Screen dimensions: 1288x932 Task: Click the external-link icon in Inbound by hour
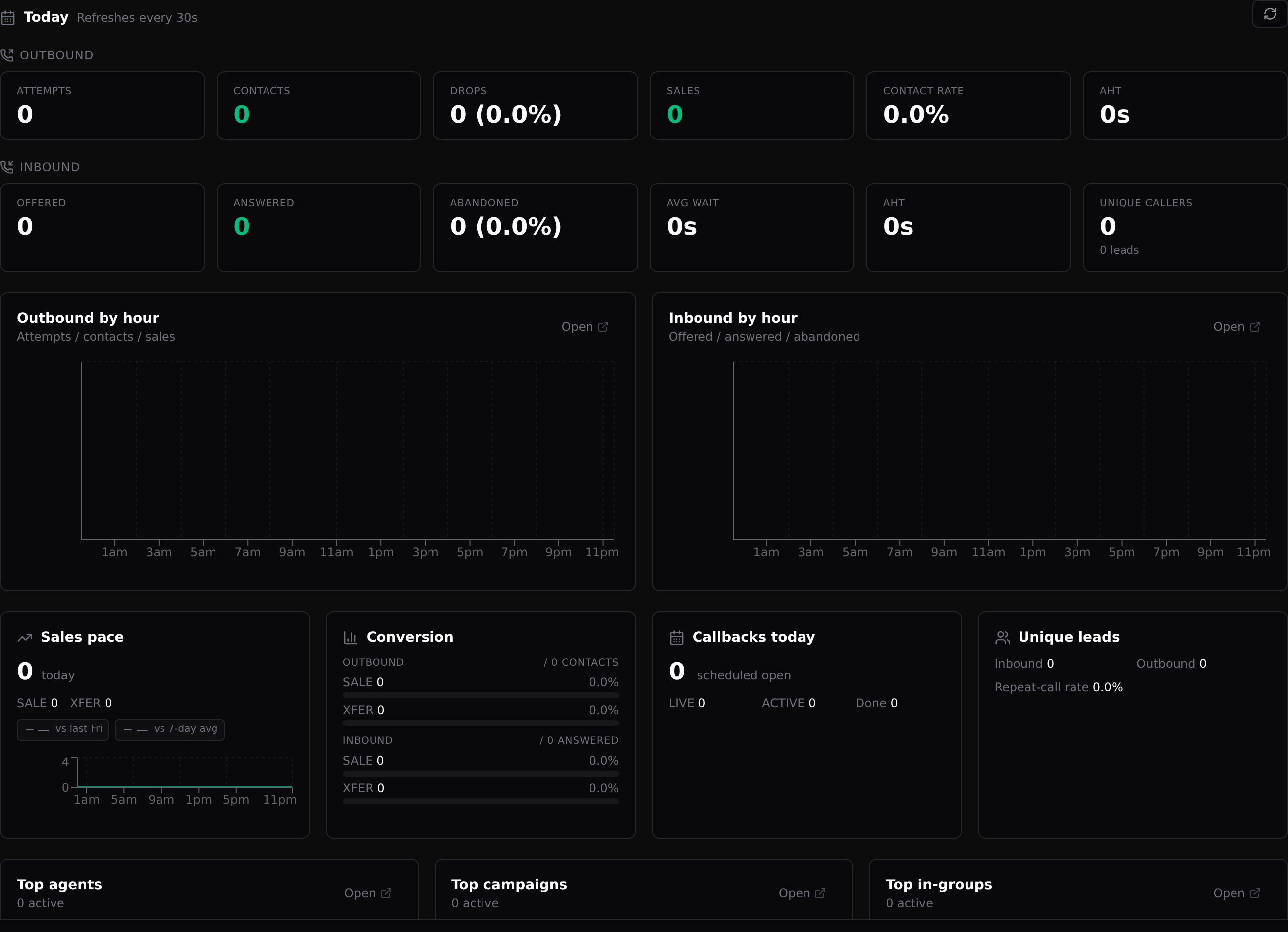pyautogui.click(x=1255, y=327)
